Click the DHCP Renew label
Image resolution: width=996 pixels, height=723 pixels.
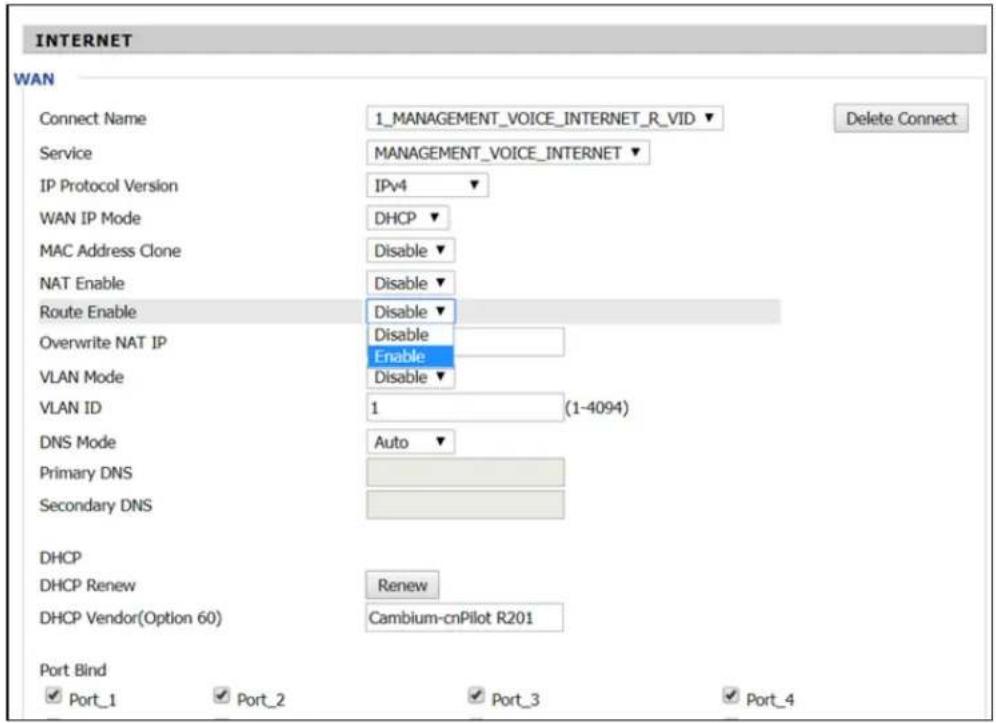[88, 586]
